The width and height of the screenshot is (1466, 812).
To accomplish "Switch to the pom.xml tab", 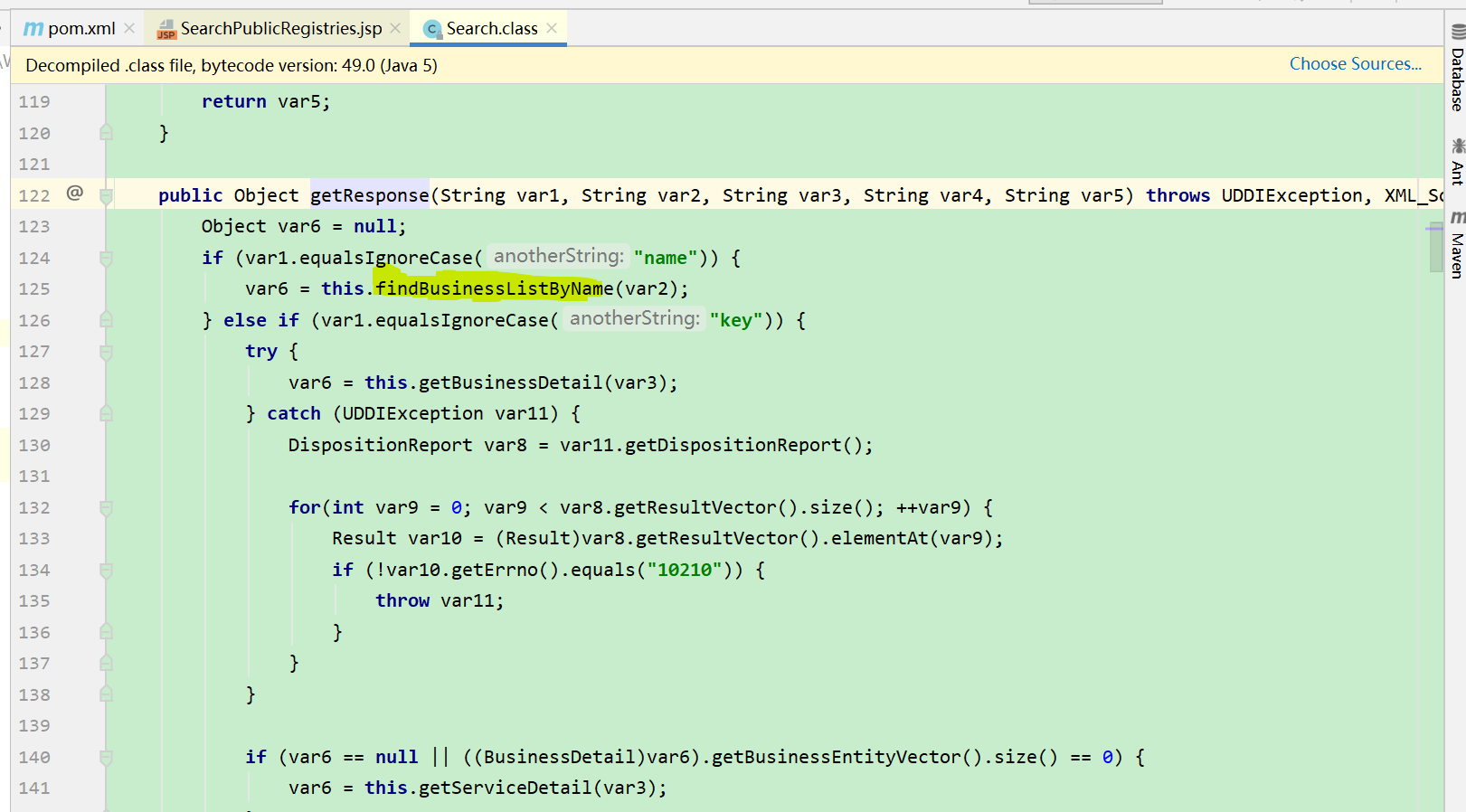I will [70, 29].
